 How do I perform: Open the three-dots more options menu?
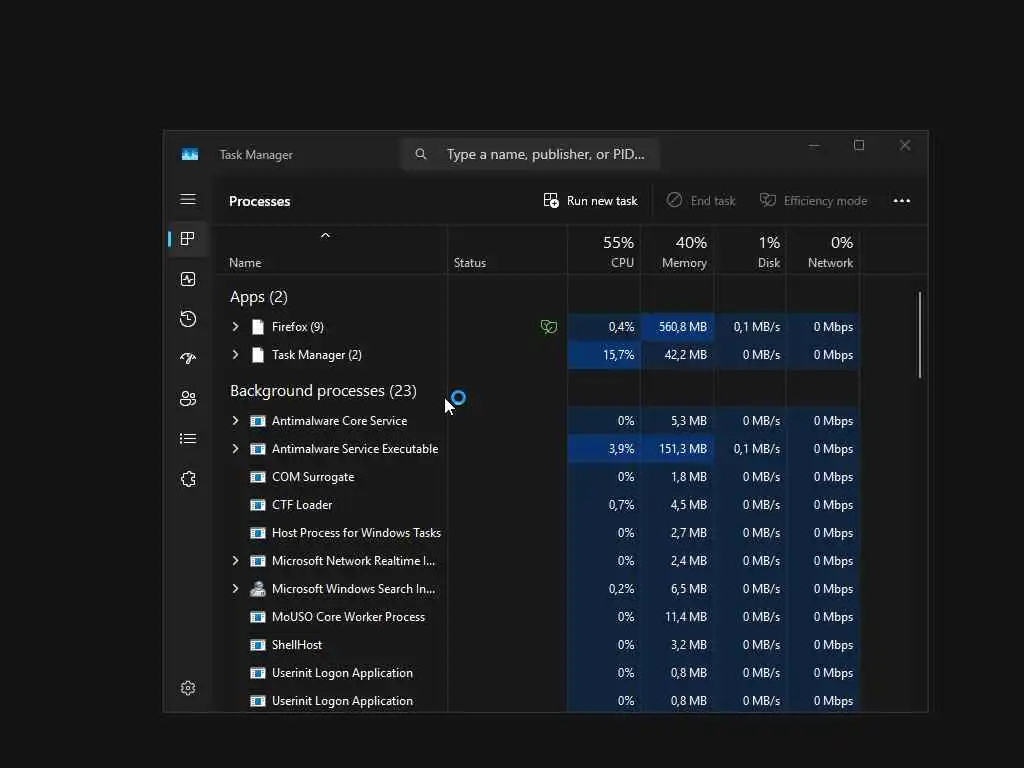tap(902, 200)
